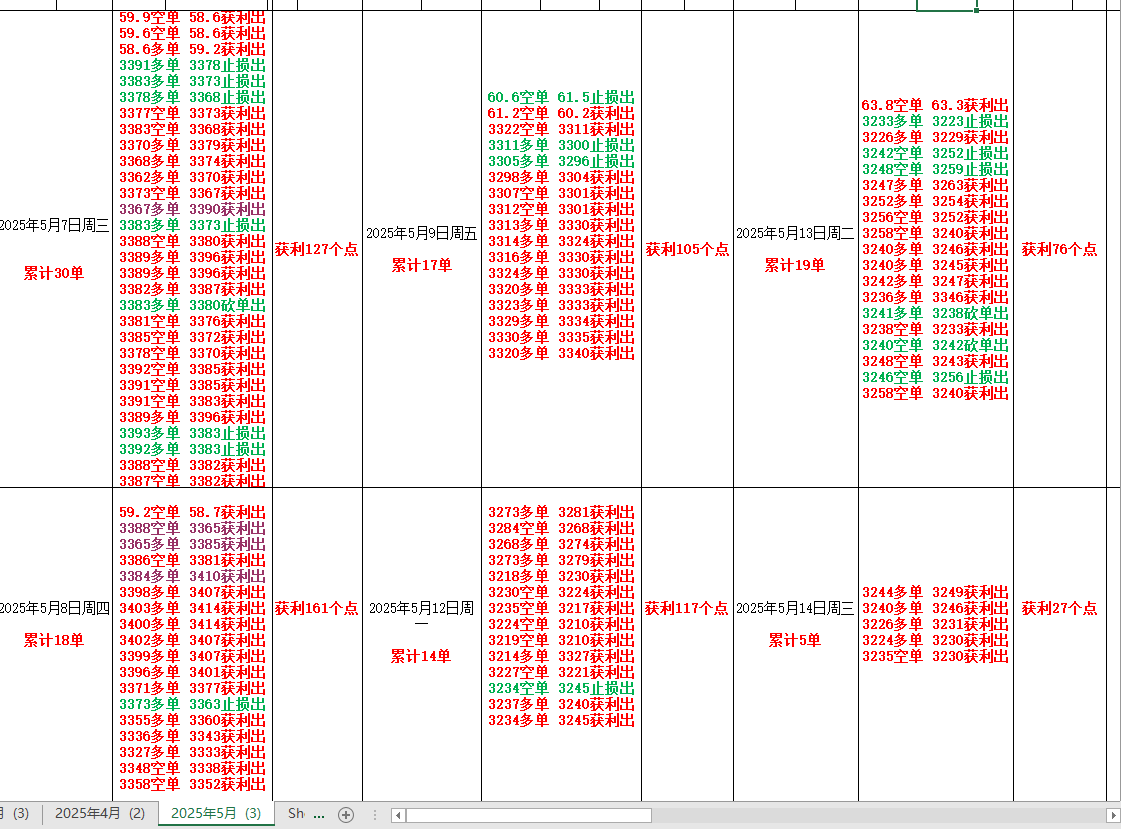Click the line 3233多单 3223止损出
The height and width of the screenshot is (829, 1121).
pyautogui.click(x=935, y=121)
